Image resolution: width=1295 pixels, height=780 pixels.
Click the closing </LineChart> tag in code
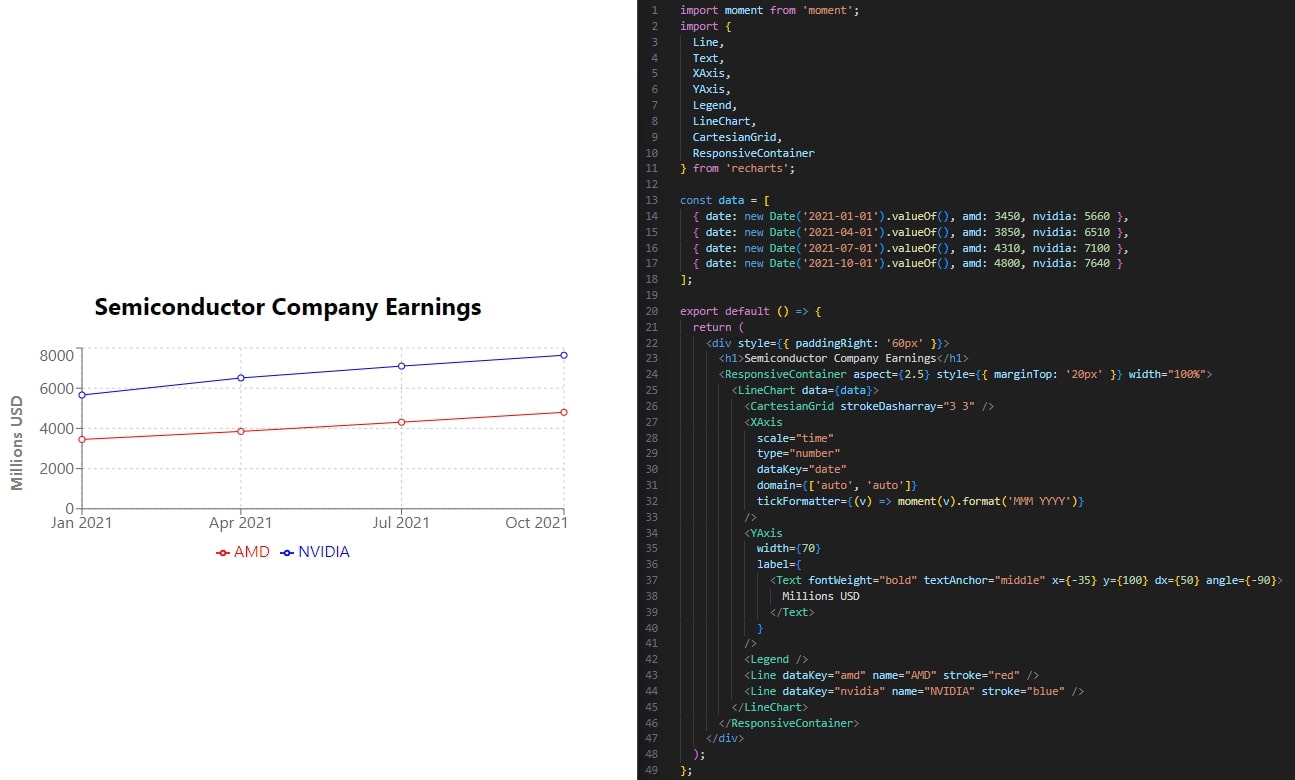(770, 707)
